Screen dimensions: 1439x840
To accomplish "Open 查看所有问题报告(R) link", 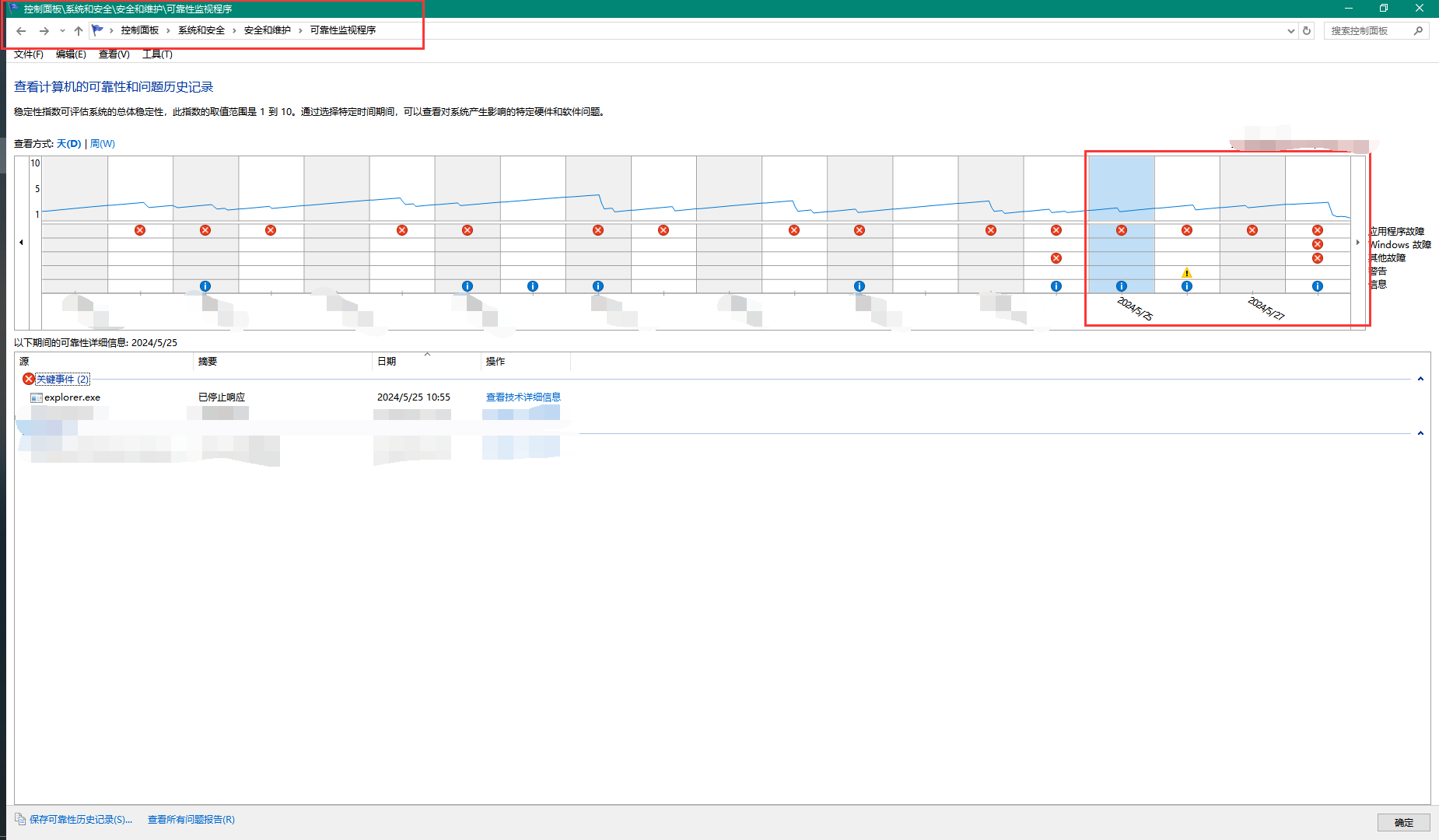I will click(191, 820).
